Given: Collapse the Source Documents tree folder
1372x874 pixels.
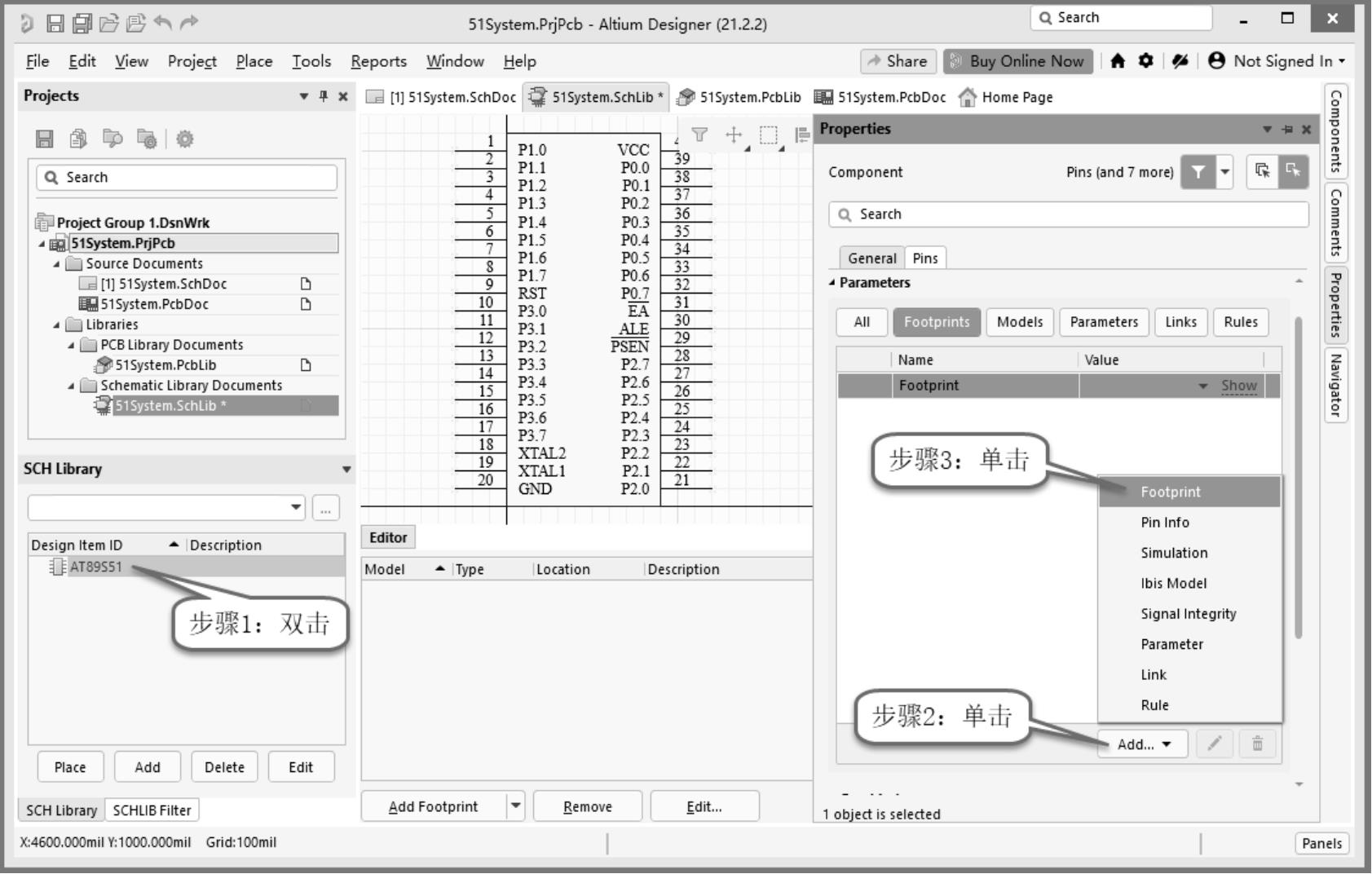Looking at the screenshot, I should tap(57, 264).
